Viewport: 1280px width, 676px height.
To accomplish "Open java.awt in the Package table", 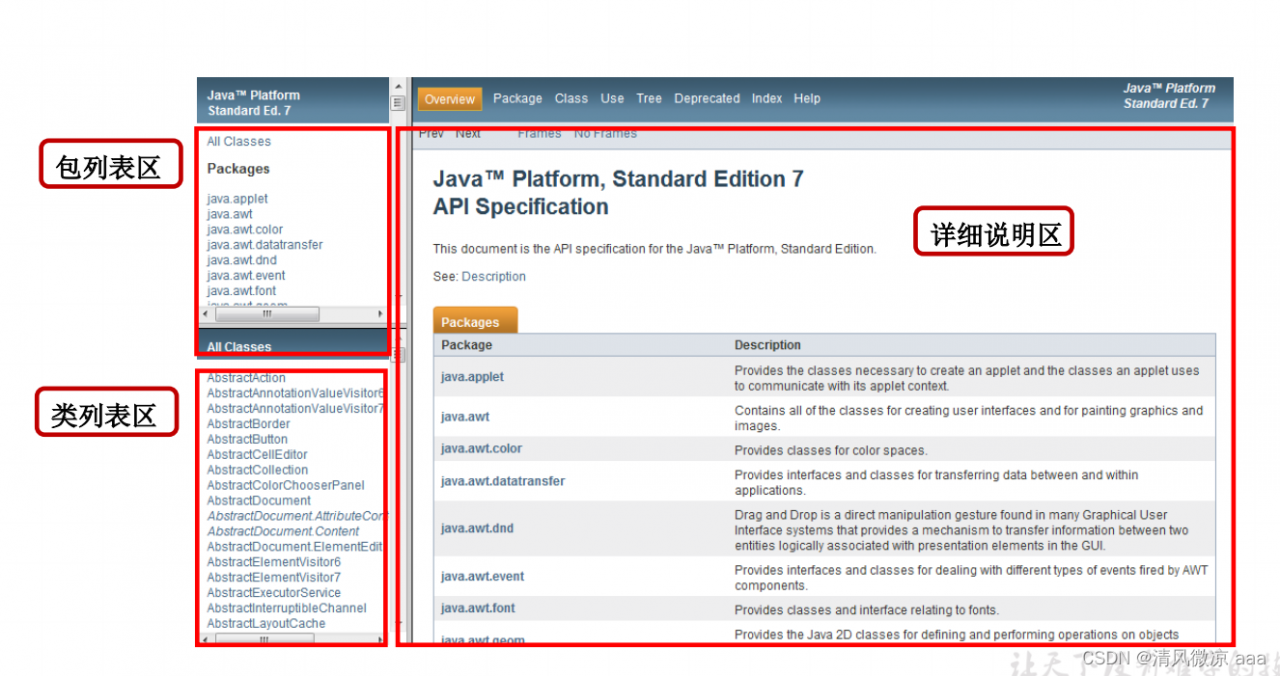I will pyautogui.click(x=465, y=417).
